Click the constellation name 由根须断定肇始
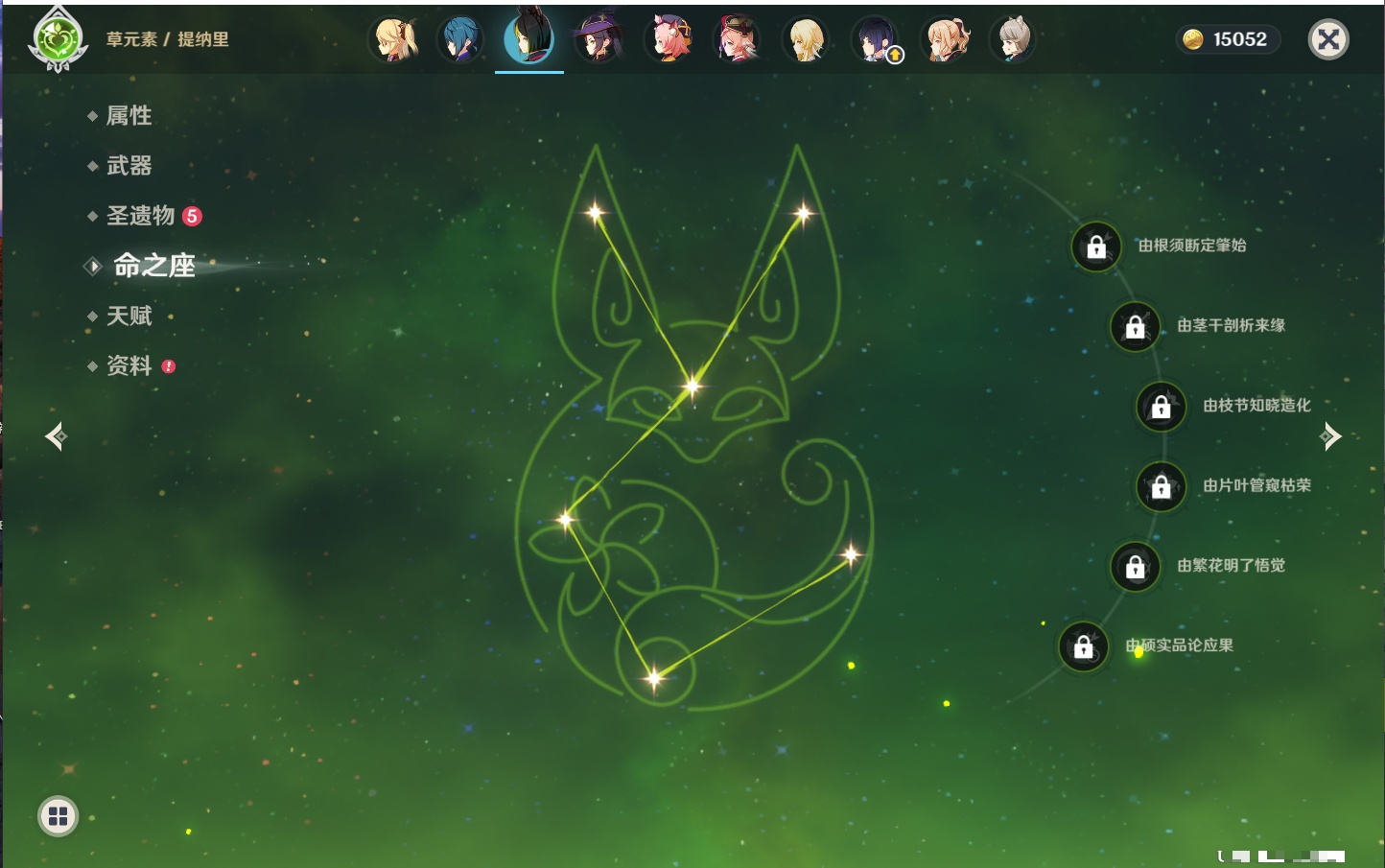The image size is (1385, 868). pos(1192,246)
